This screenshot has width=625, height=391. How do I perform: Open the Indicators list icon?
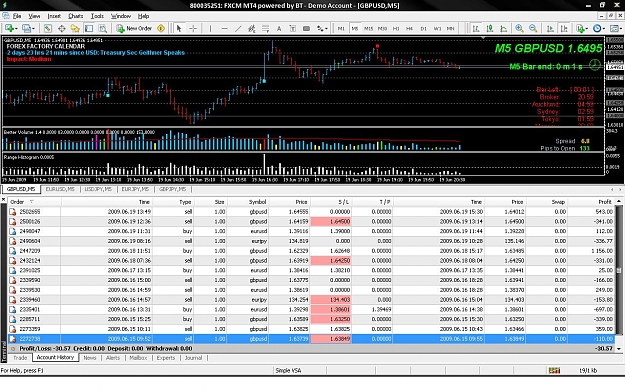click(x=580, y=28)
